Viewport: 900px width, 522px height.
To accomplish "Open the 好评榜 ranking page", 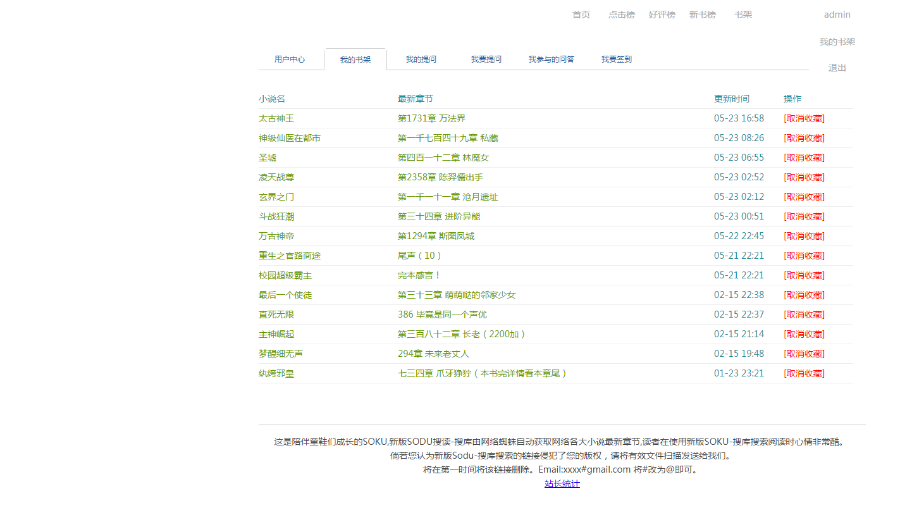I will coord(662,14).
